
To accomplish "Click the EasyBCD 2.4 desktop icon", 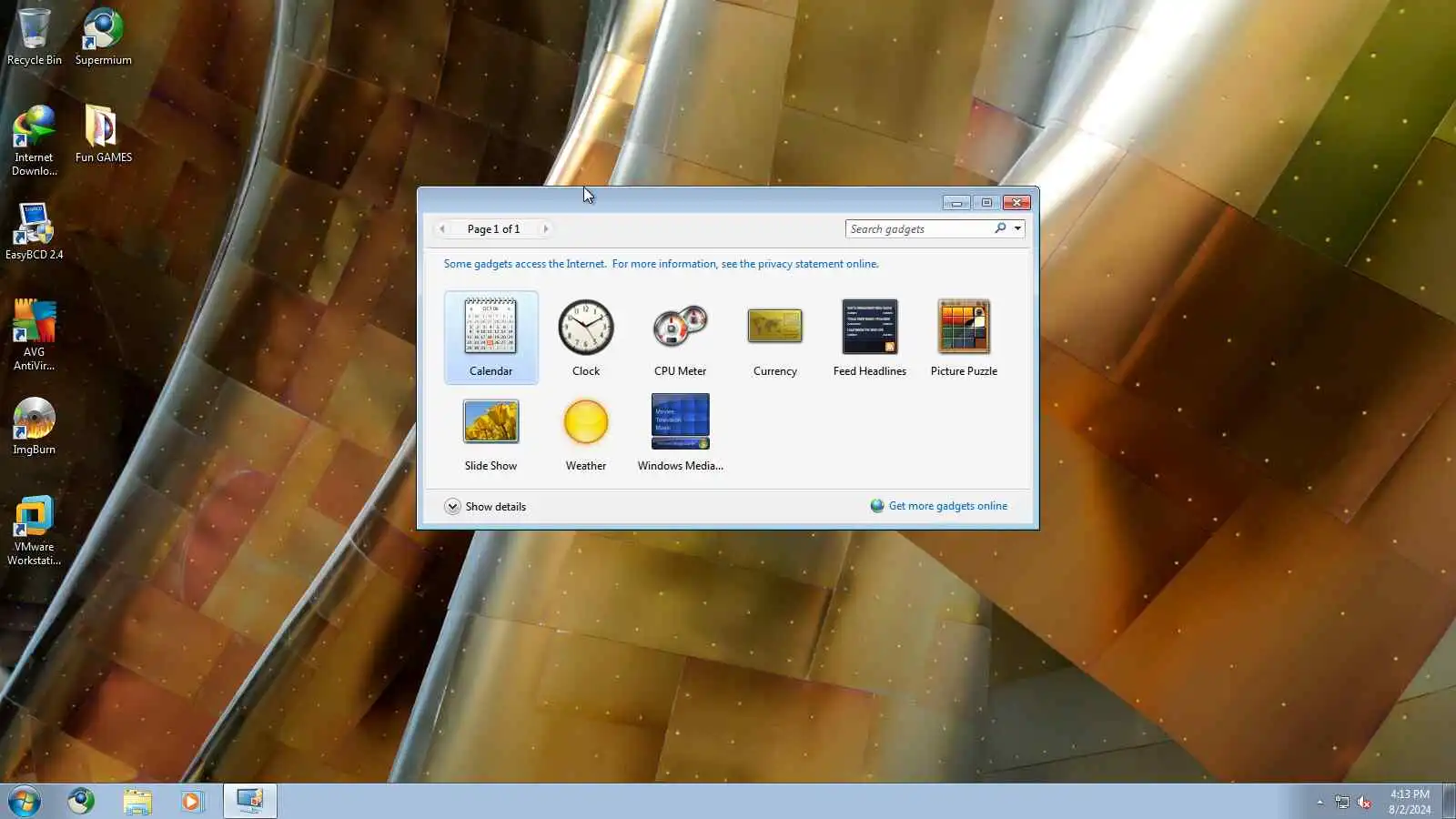I will point(35,231).
